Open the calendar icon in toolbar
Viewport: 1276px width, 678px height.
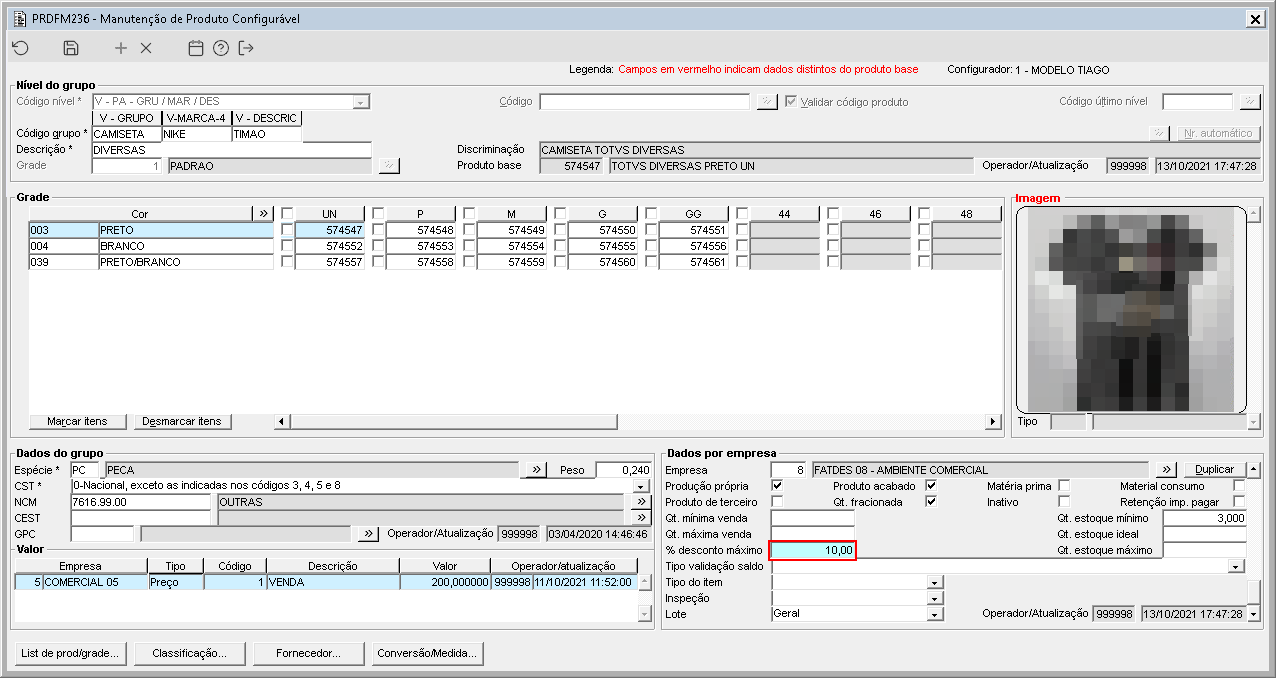click(196, 48)
